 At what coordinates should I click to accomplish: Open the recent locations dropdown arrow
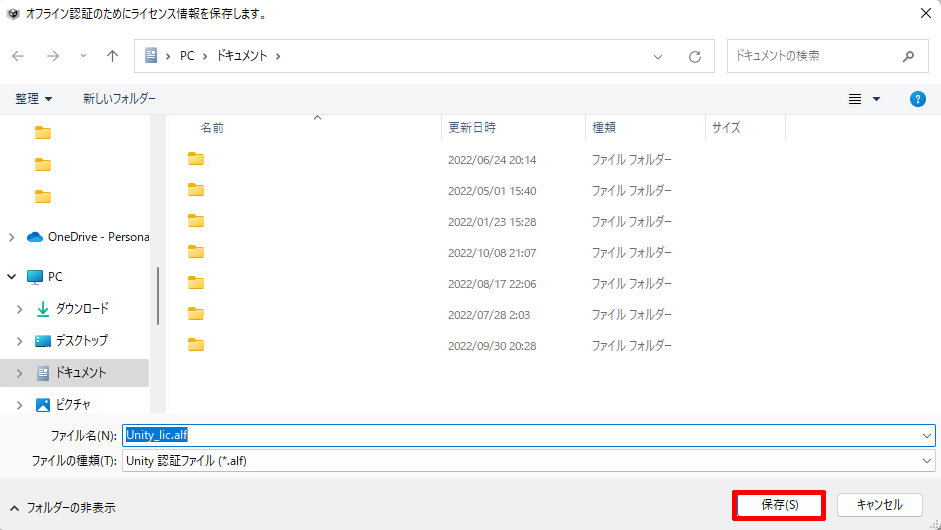coord(83,56)
